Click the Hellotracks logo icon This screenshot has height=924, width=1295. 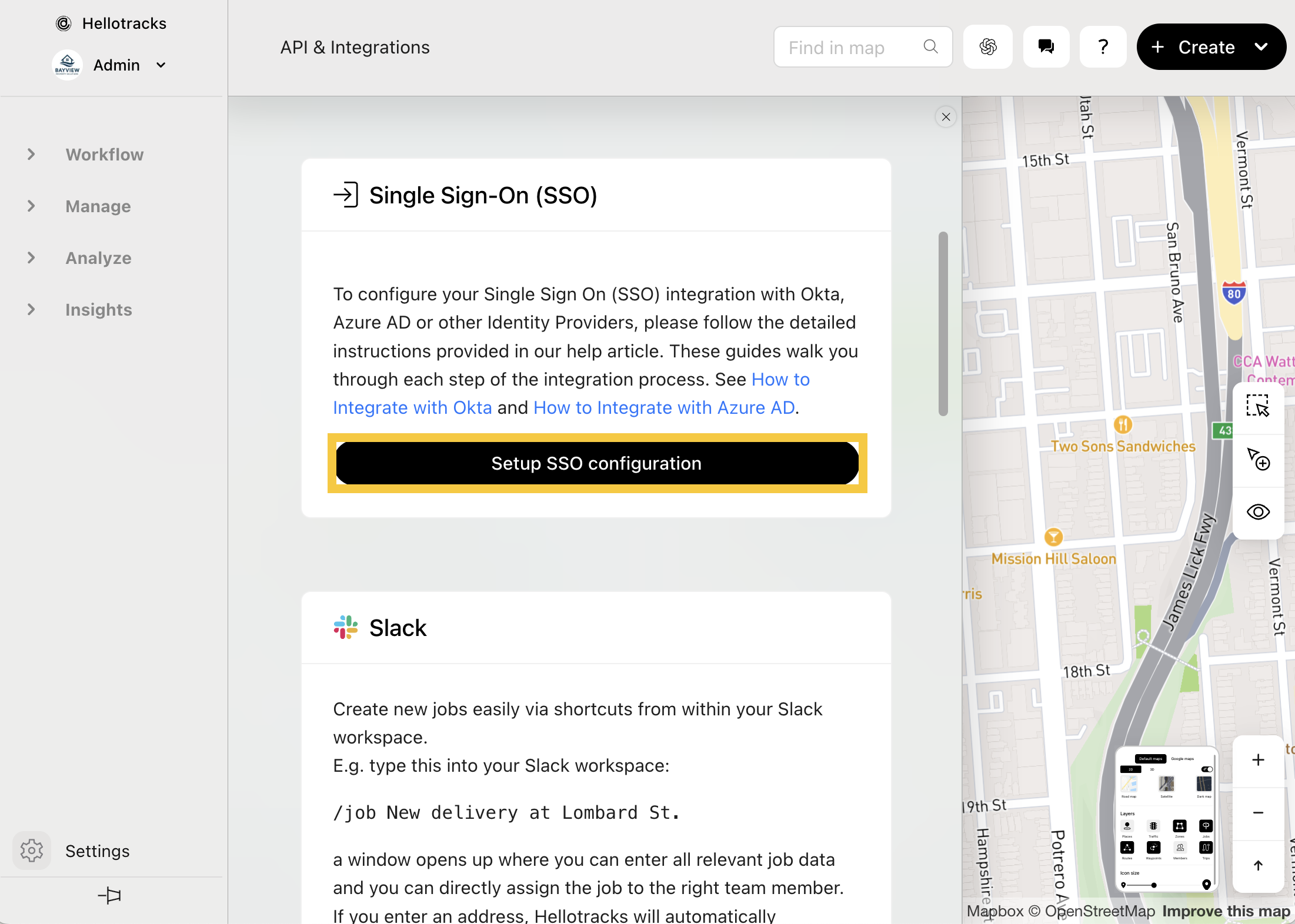pyautogui.click(x=64, y=24)
